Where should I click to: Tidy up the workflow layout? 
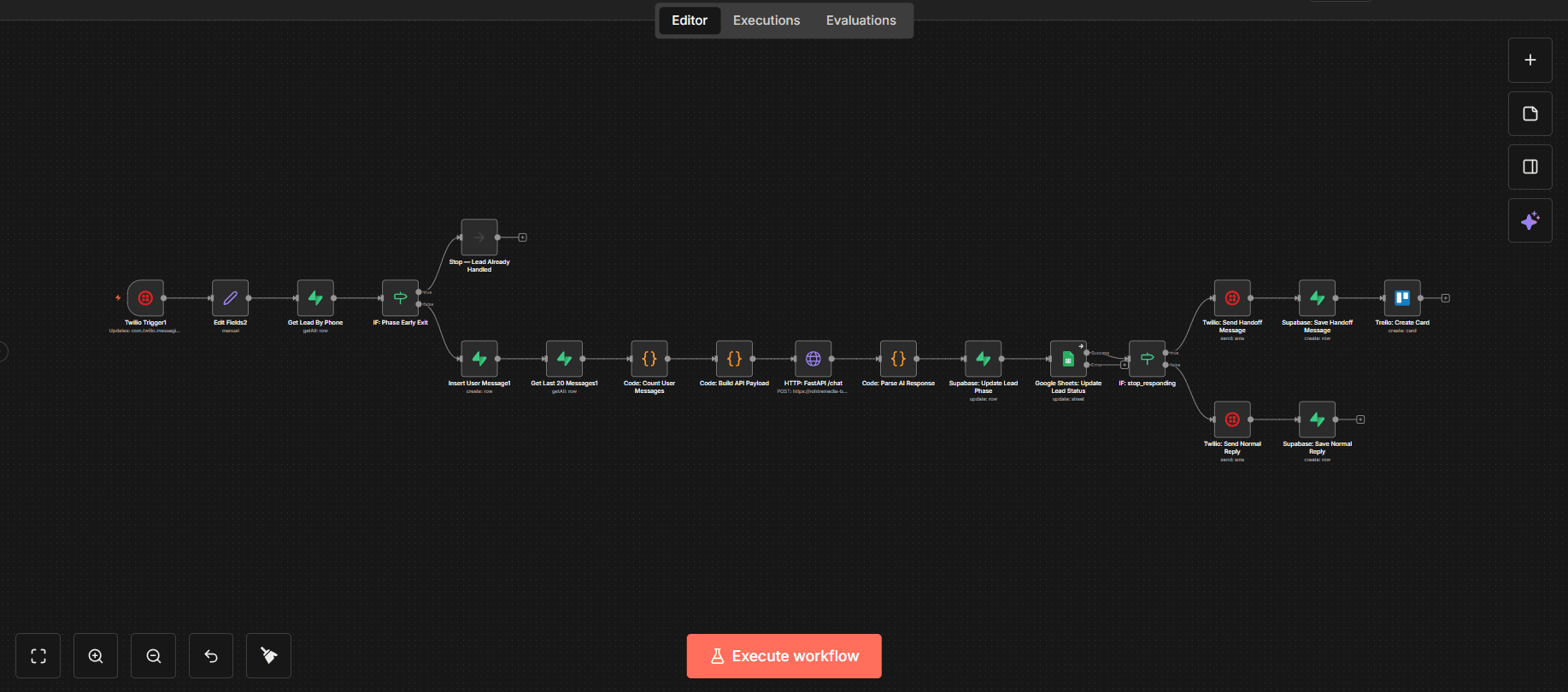click(268, 656)
